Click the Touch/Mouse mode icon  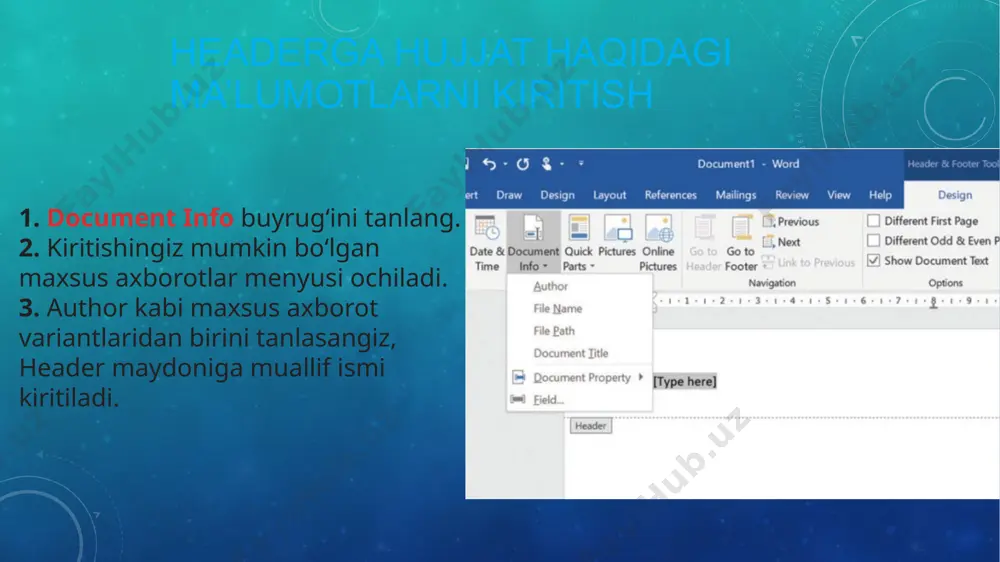pyautogui.click(x=547, y=164)
